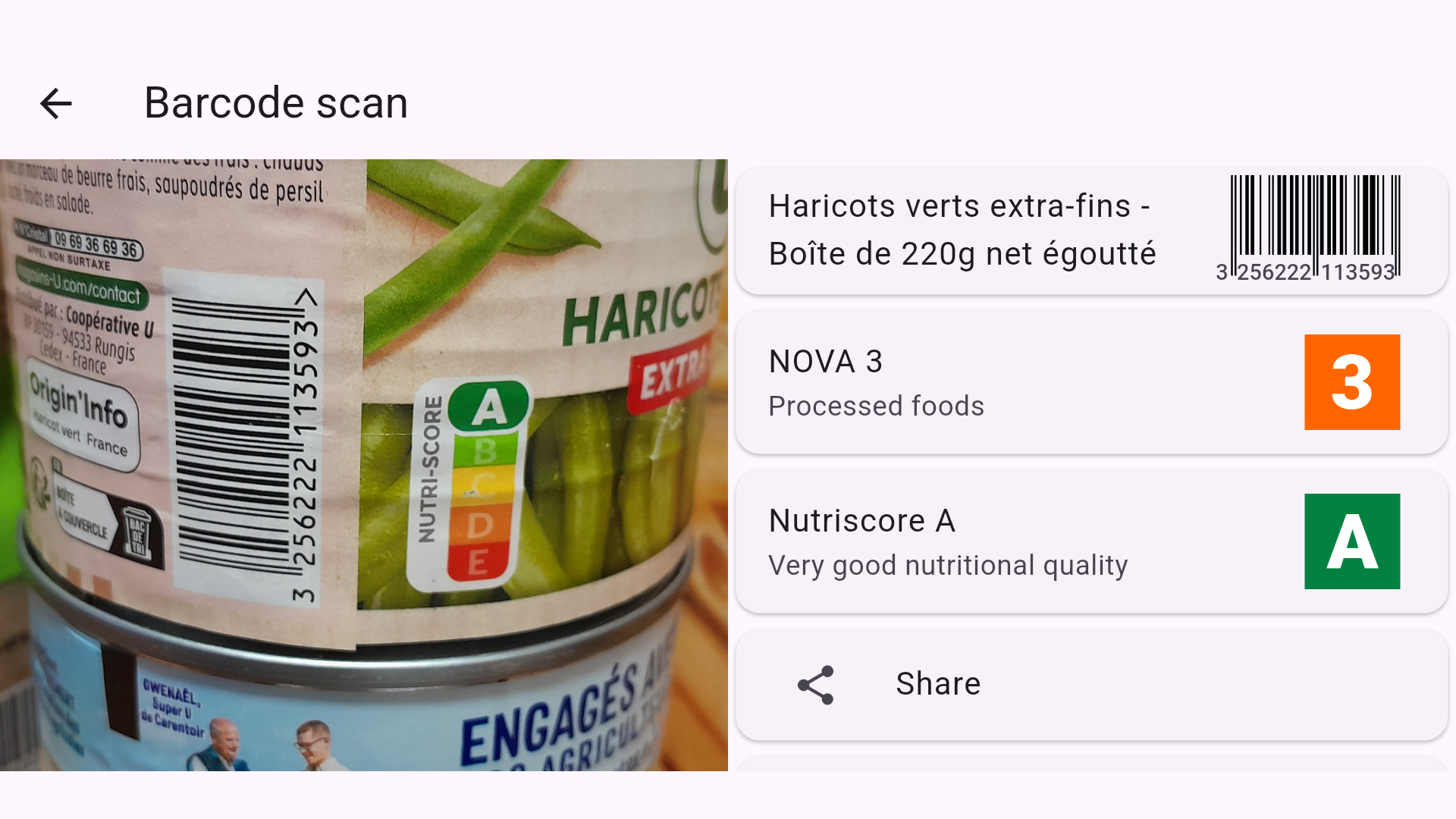1456x819 pixels.
Task: Tap the scanned can photo
Action: tap(364, 465)
